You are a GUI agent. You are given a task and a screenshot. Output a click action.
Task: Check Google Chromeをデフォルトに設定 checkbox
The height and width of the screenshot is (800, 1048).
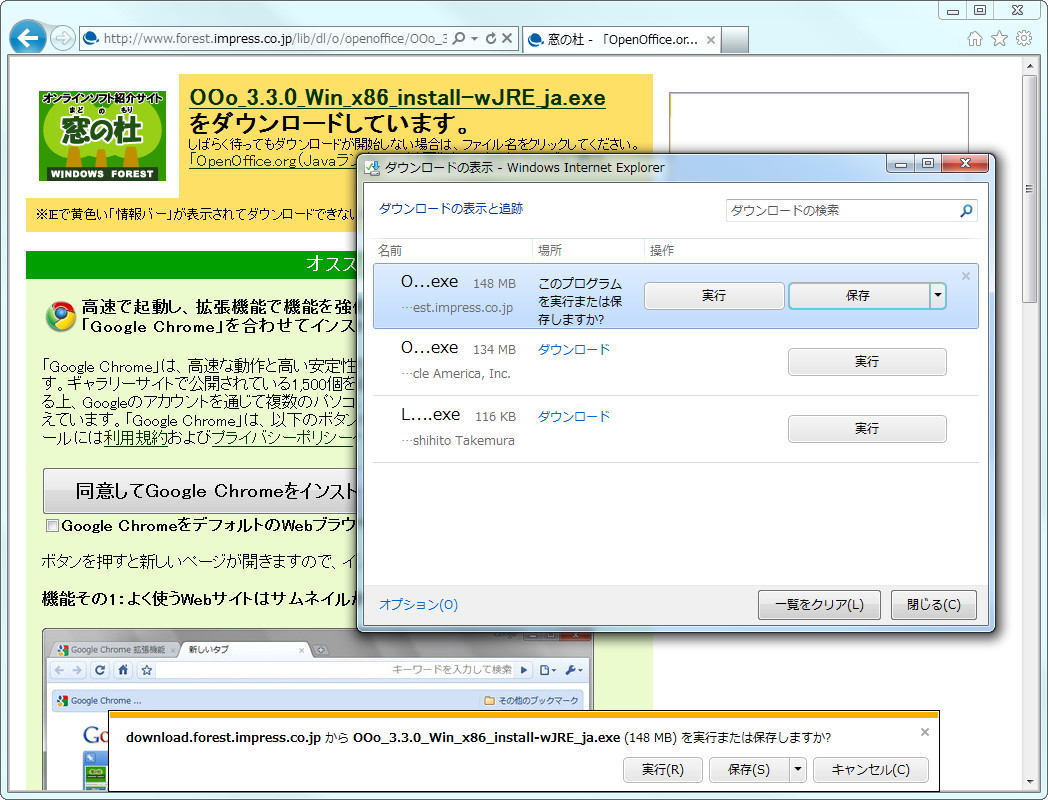52,526
